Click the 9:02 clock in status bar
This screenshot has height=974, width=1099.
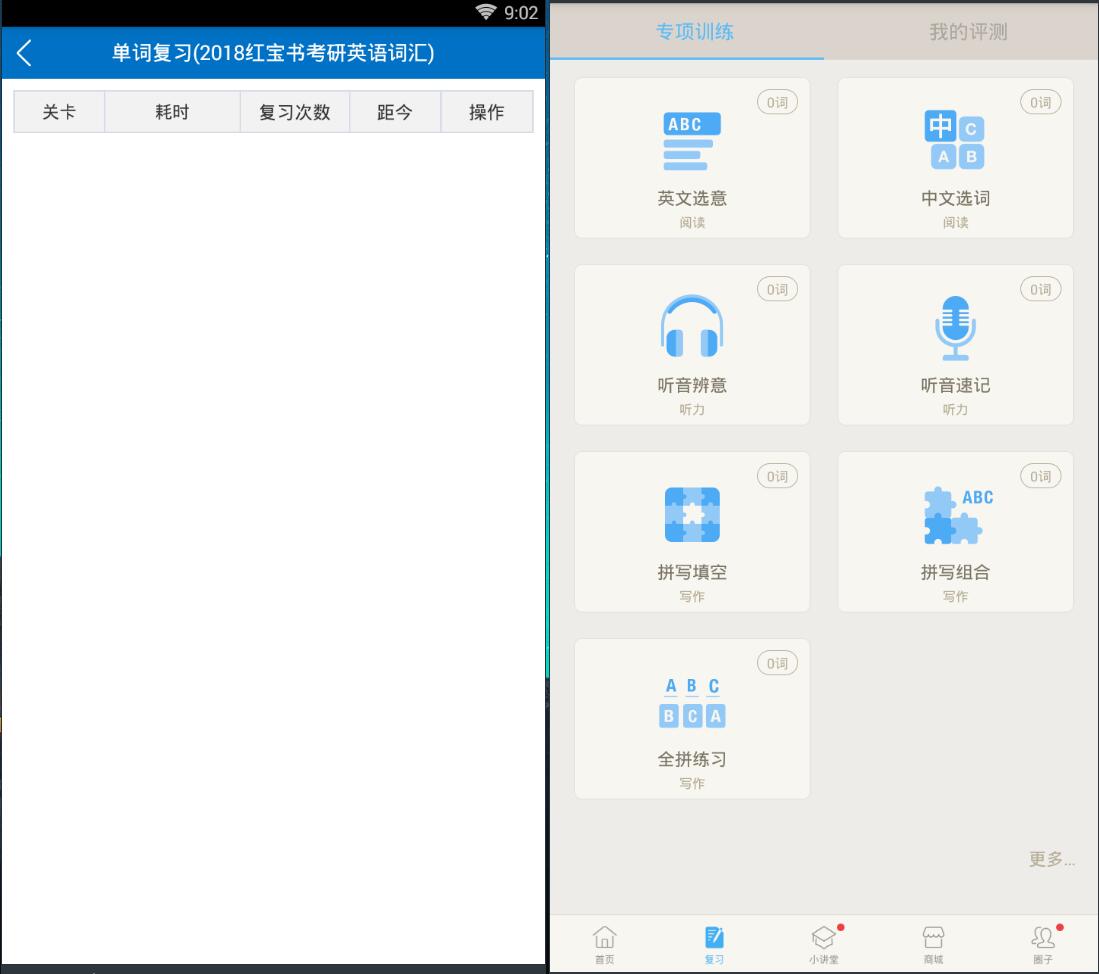(x=521, y=13)
